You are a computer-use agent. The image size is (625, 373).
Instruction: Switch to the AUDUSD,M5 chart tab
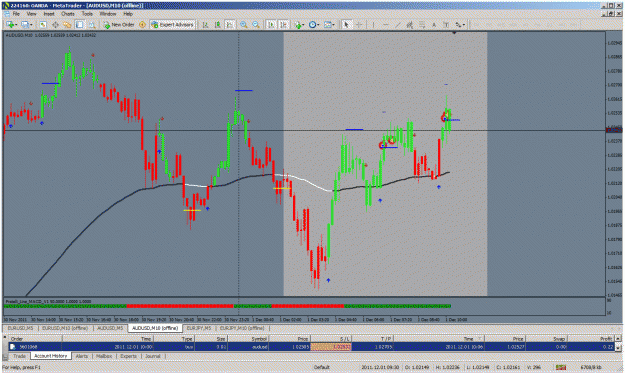click(x=110, y=328)
